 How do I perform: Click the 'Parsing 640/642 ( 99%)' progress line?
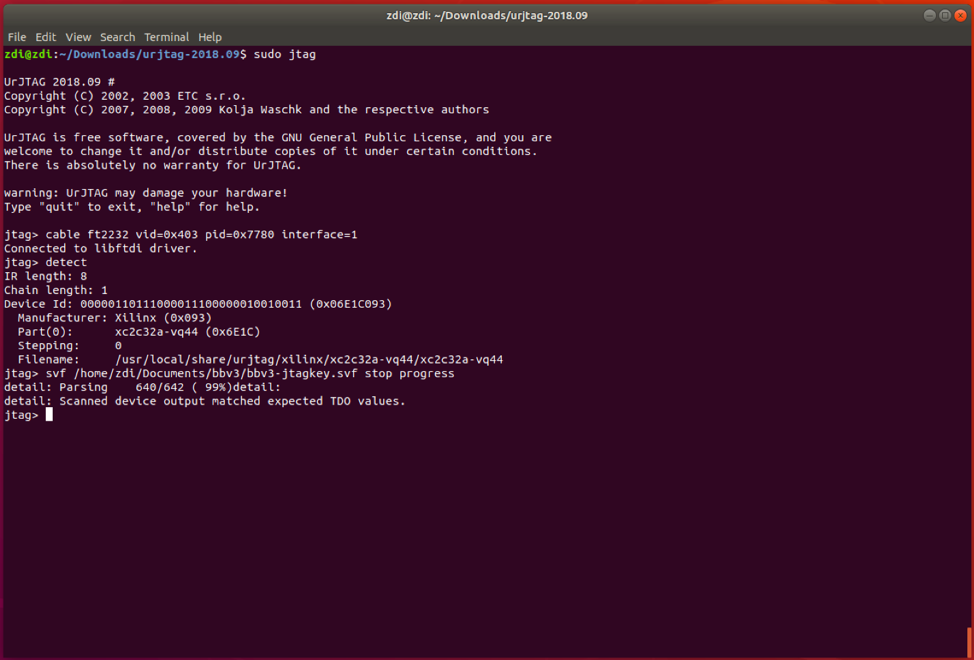pos(142,387)
